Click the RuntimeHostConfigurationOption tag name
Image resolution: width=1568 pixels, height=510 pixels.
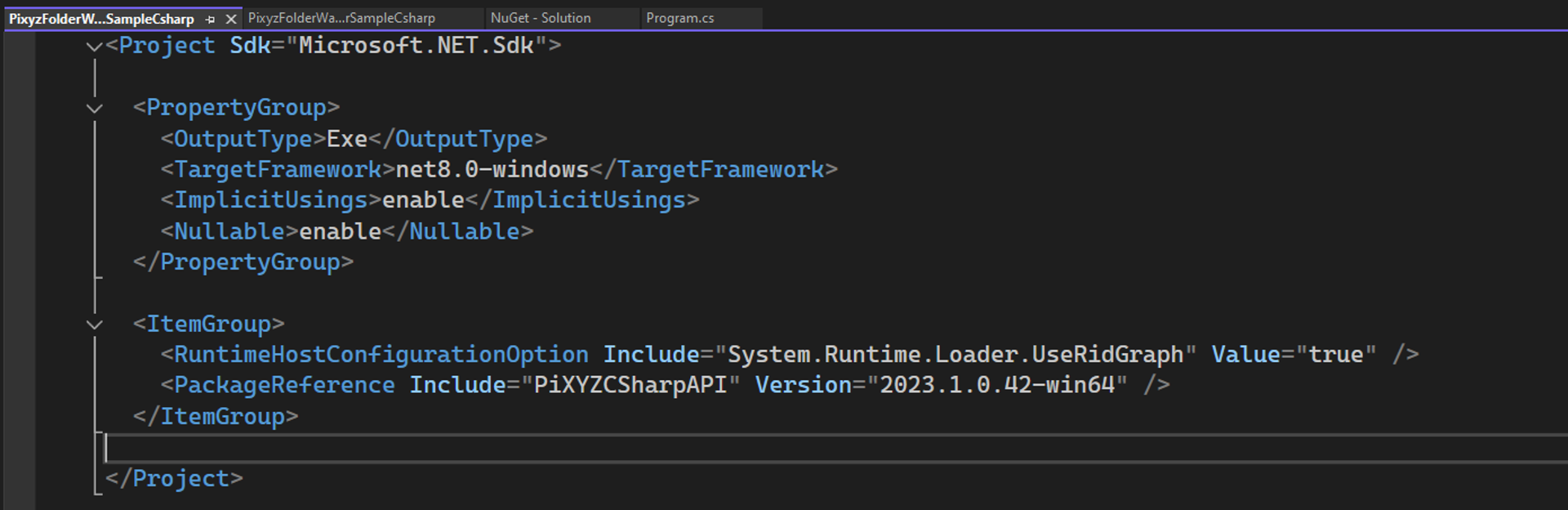tap(381, 355)
